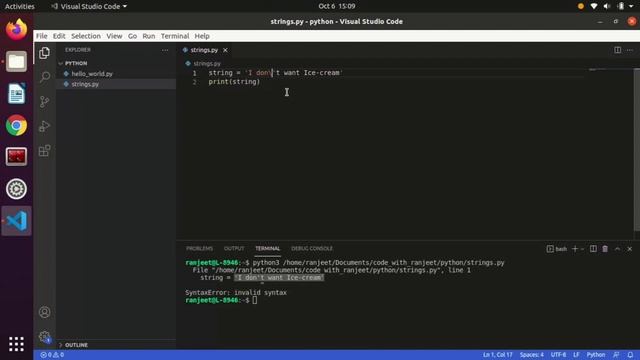Click the editor vertical scrollbar
Screen dimensions: 640x360
pos(637,149)
